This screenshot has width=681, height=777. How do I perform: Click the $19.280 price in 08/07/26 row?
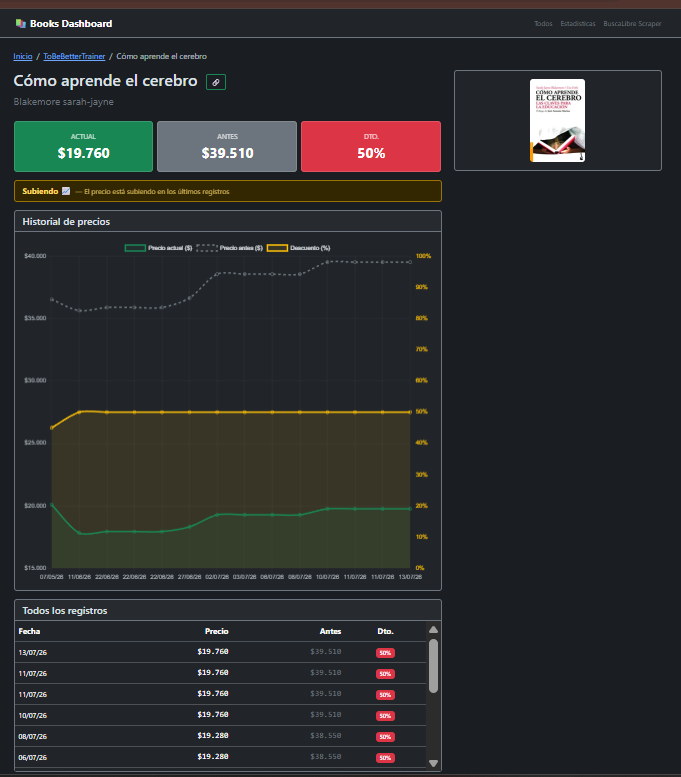click(213, 735)
